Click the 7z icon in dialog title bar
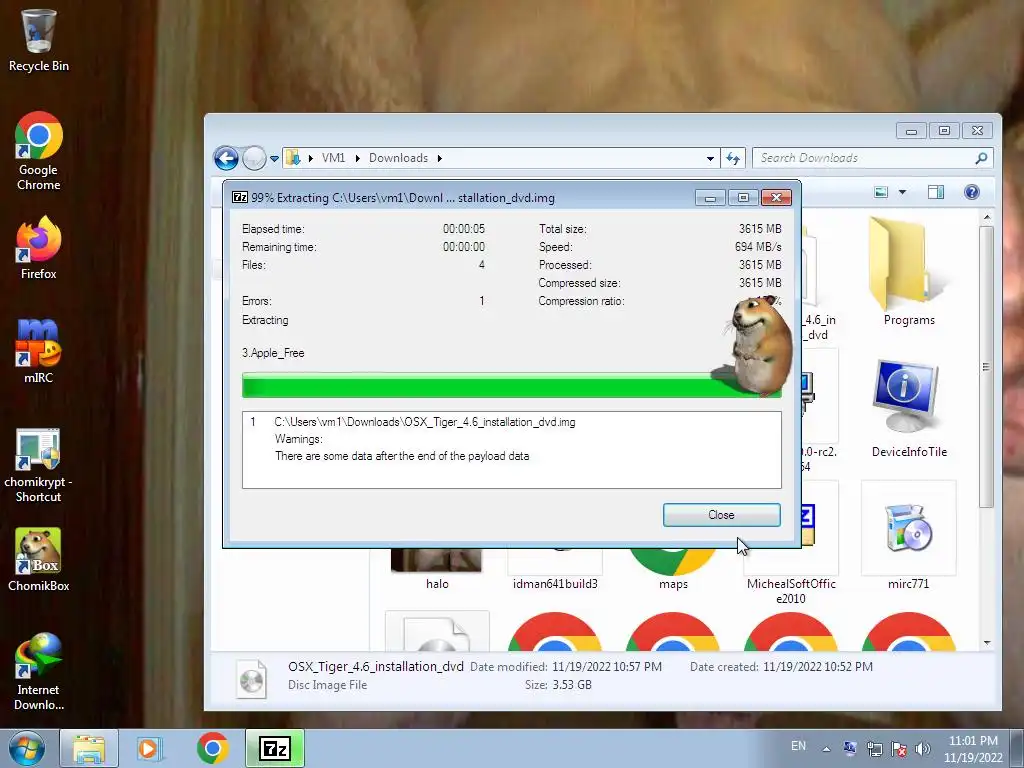 coord(240,197)
